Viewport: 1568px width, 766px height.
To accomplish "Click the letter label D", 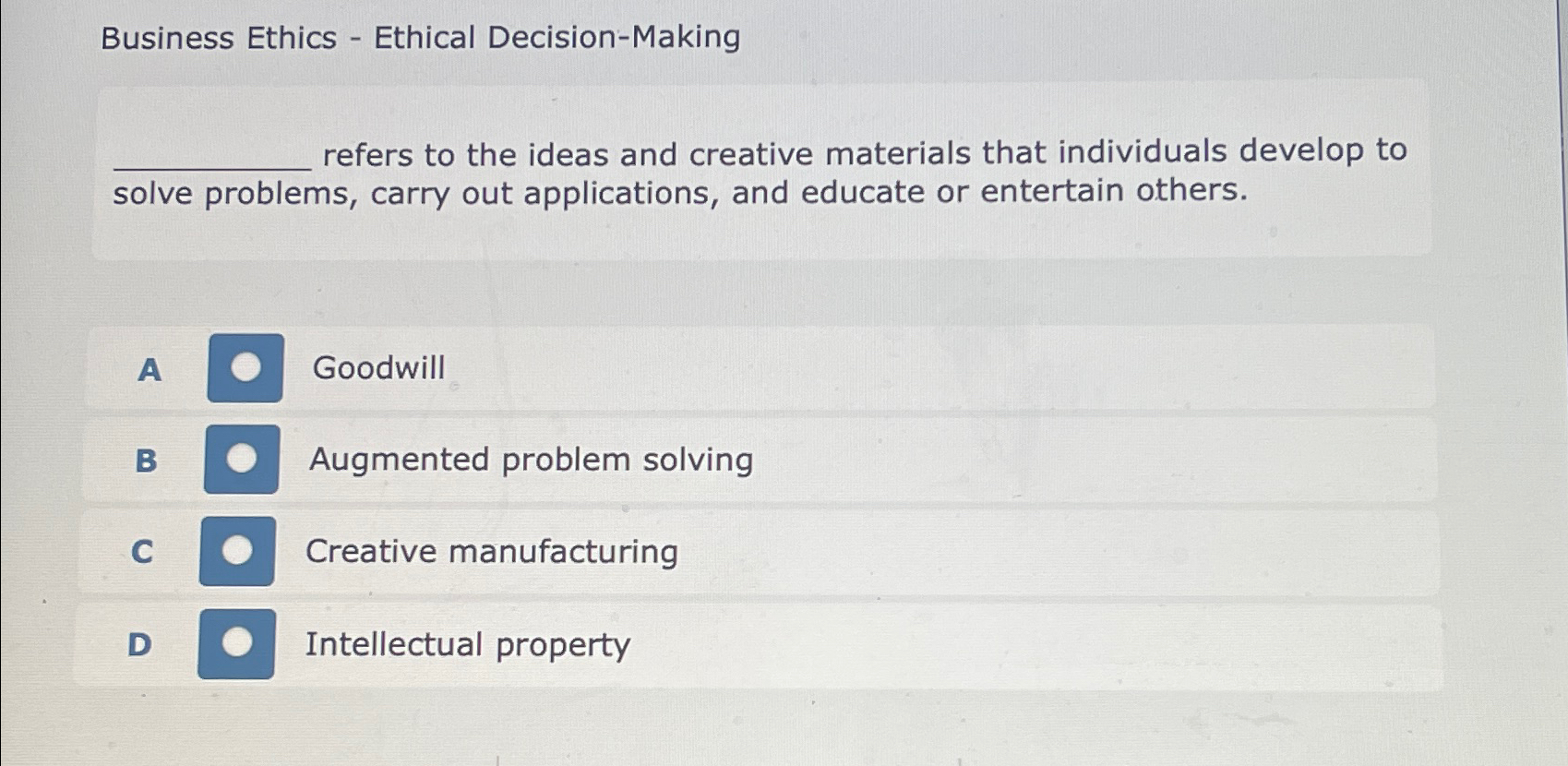I will pyautogui.click(x=140, y=645).
